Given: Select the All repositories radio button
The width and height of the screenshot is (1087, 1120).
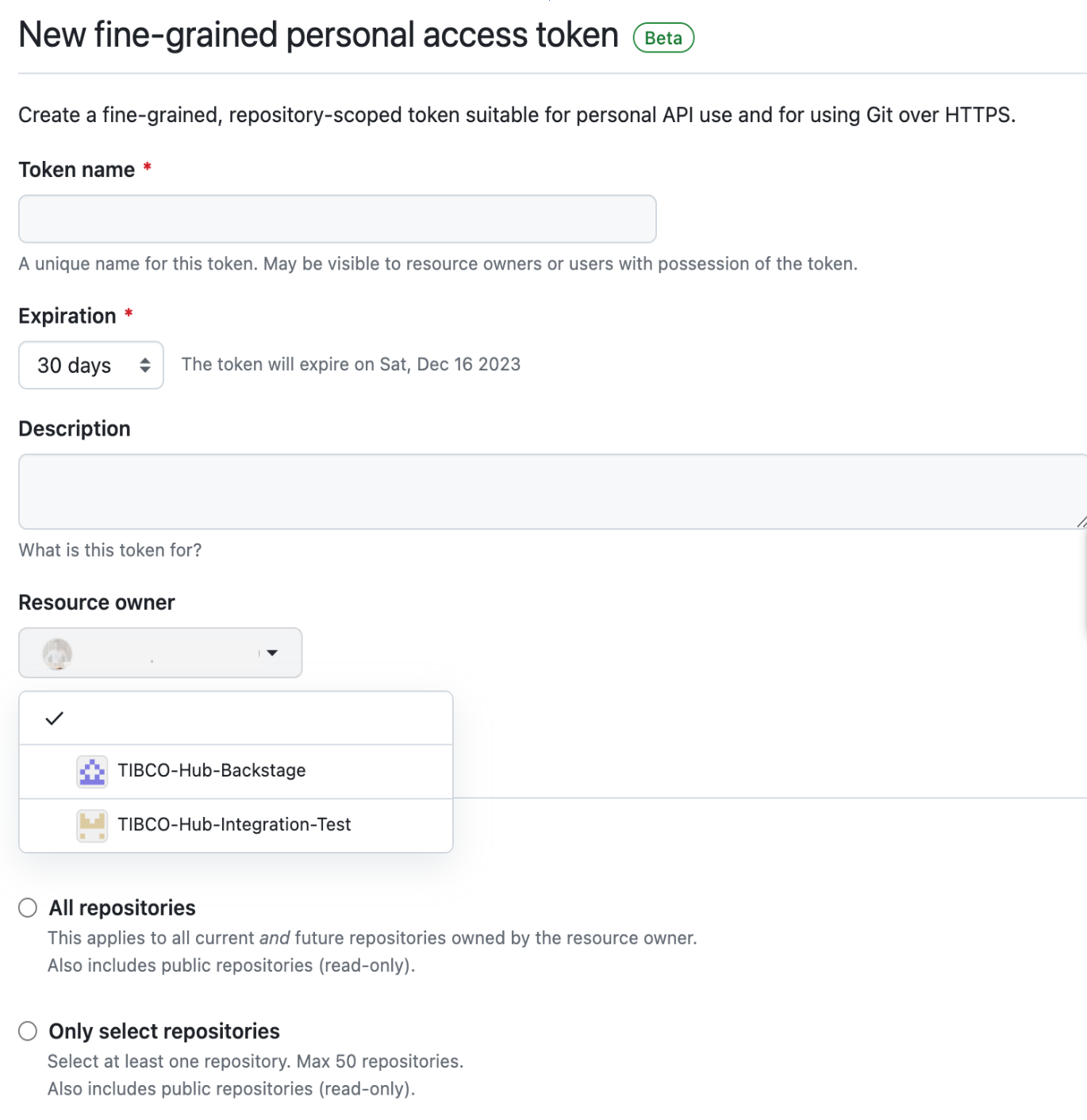Looking at the screenshot, I should [28, 907].
